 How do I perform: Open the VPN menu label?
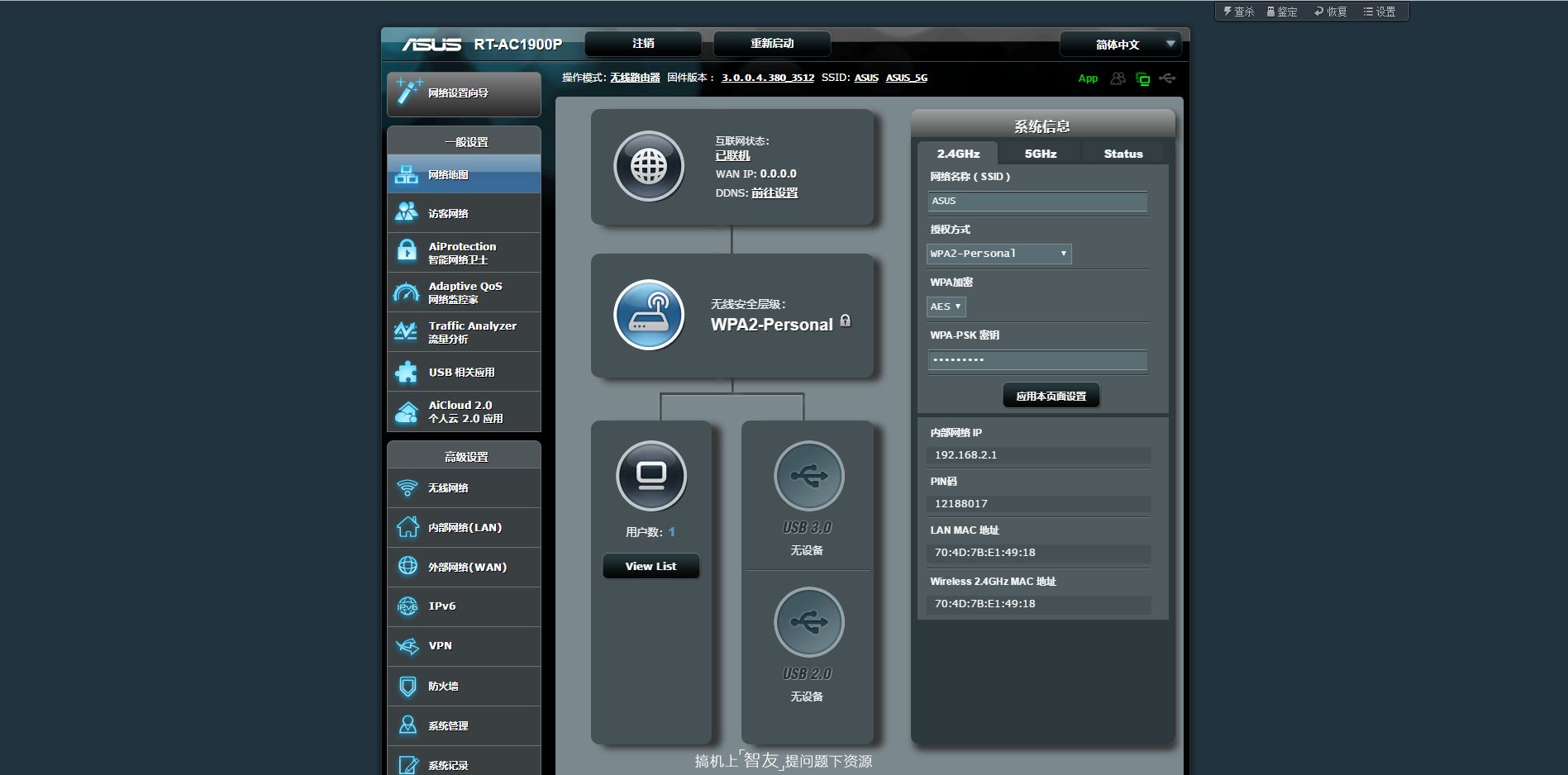[x=440, y=645]
